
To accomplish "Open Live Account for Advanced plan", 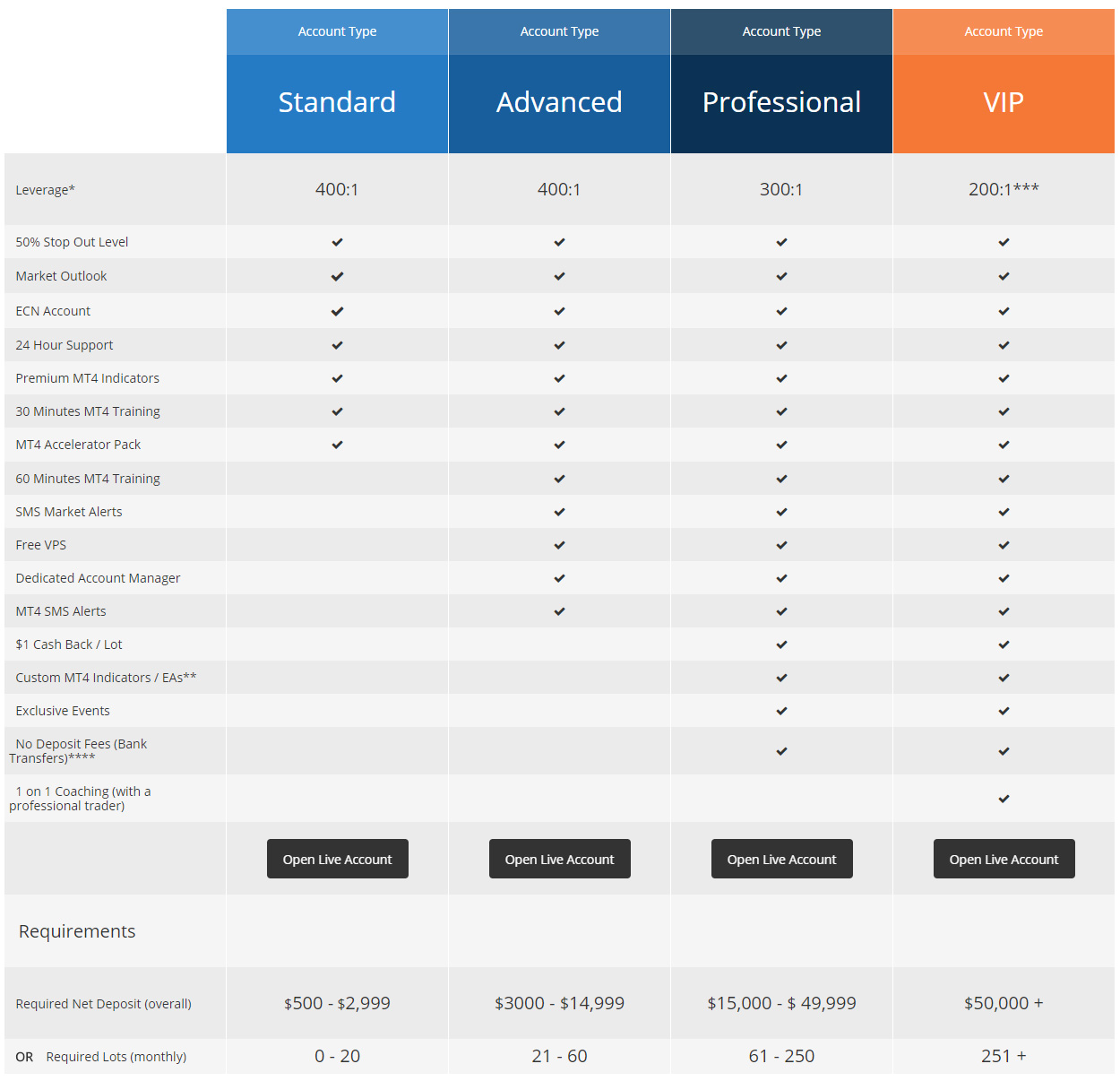I will pos(559,859).
